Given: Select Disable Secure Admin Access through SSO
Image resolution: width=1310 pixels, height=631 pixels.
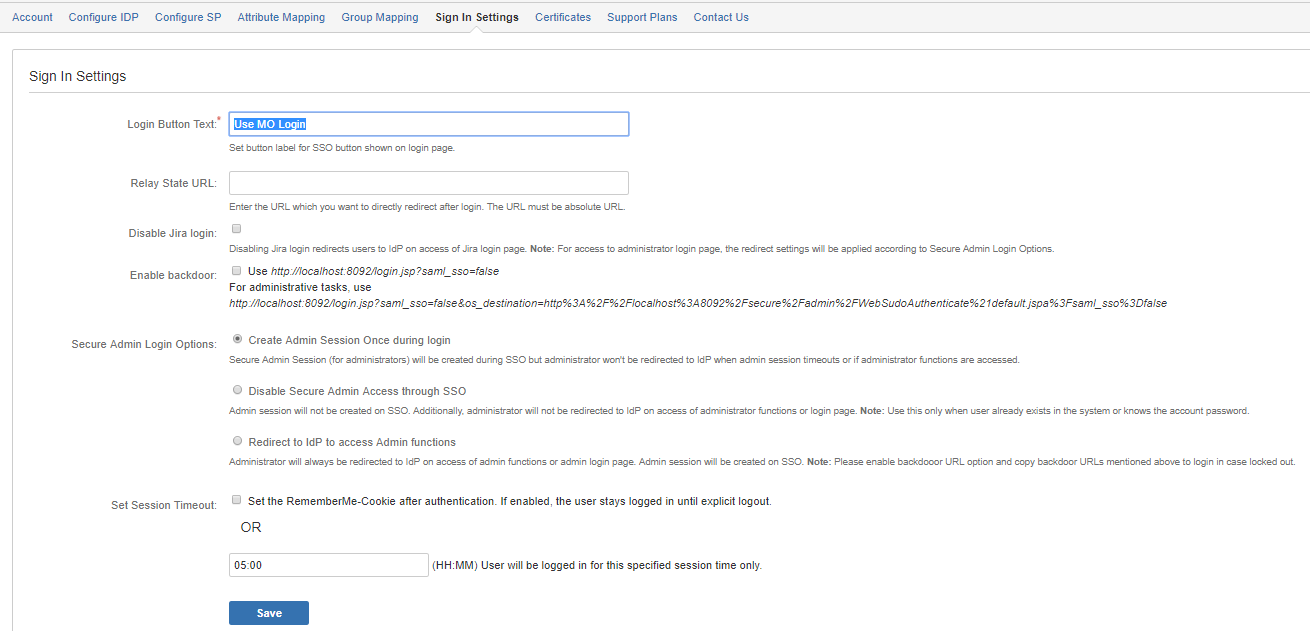Looking at the screenshot, I should (237, 390).
